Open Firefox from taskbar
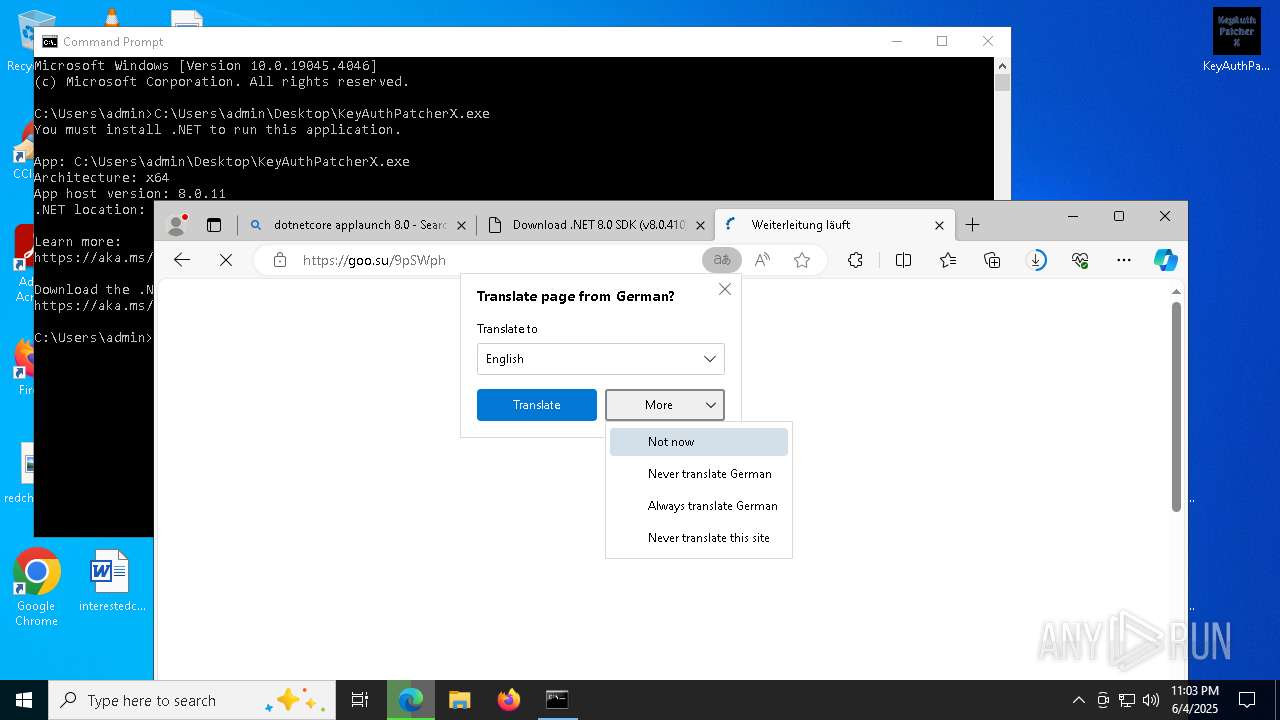The image size is (1280, 720). [509, 700]
